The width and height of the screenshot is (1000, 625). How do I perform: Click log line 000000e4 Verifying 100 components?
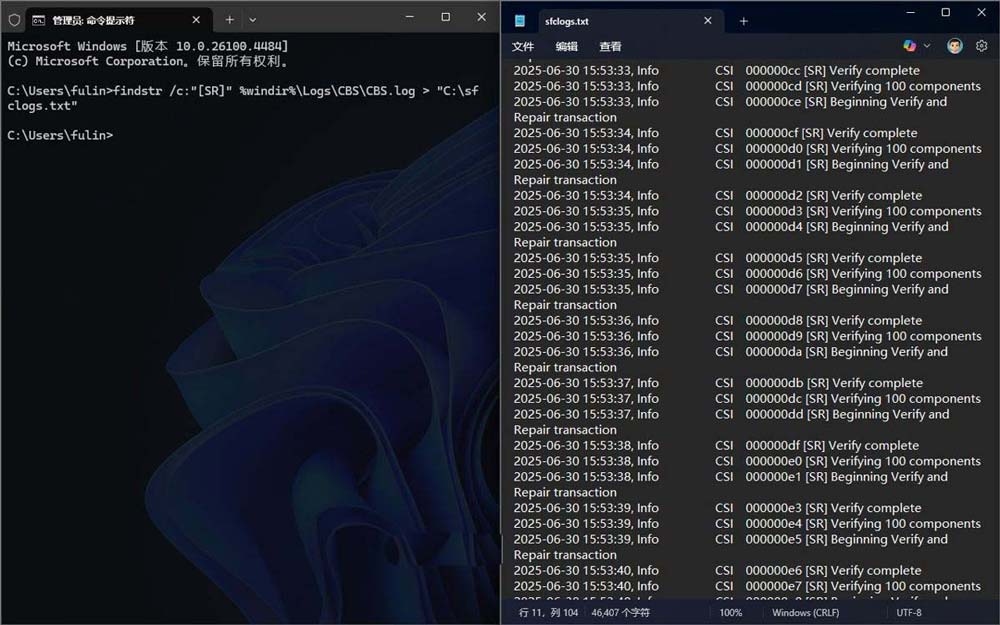click(x=747, y=524)
